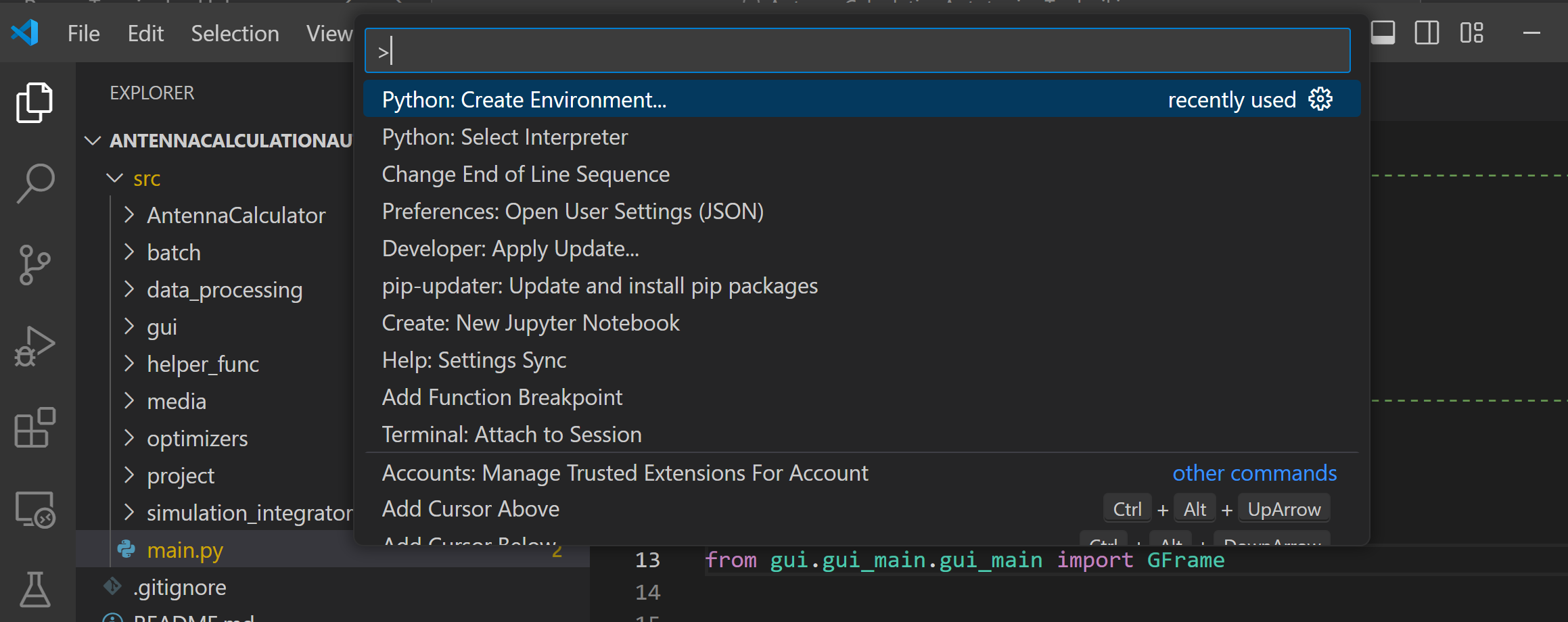Image resolution: width=1568 pixels, height=622 pixels.
Task: Open main.py in the file tree
Action: pyautogui.click(x=185, y=550)
